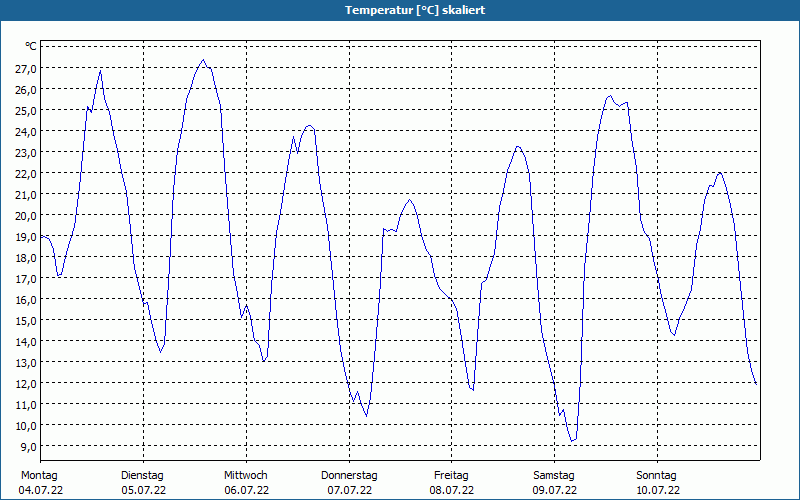Select the 20,0 axis value
Screen dimensions: 800x500
pyautogui.click(x=26, y=215)
